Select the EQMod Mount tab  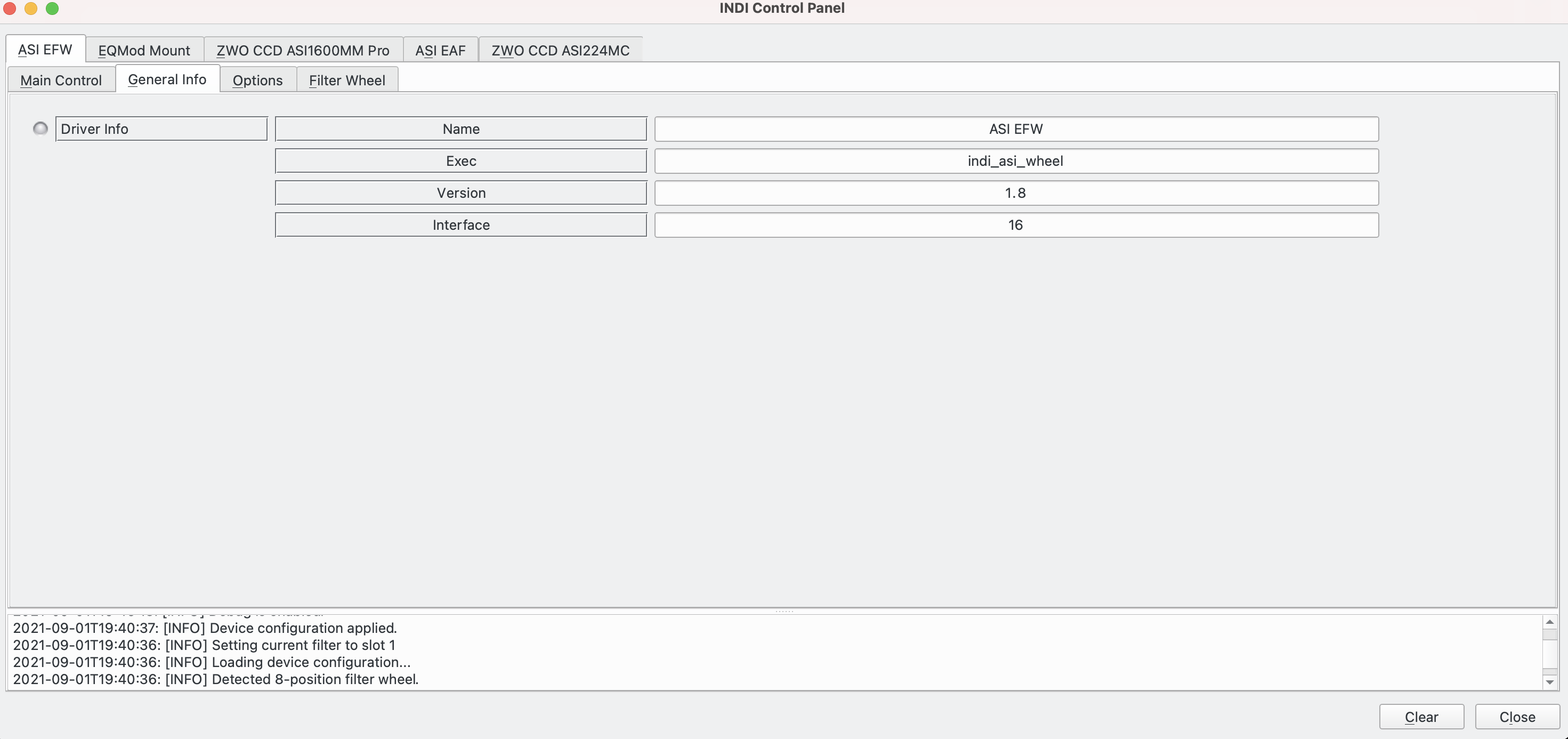144,49
